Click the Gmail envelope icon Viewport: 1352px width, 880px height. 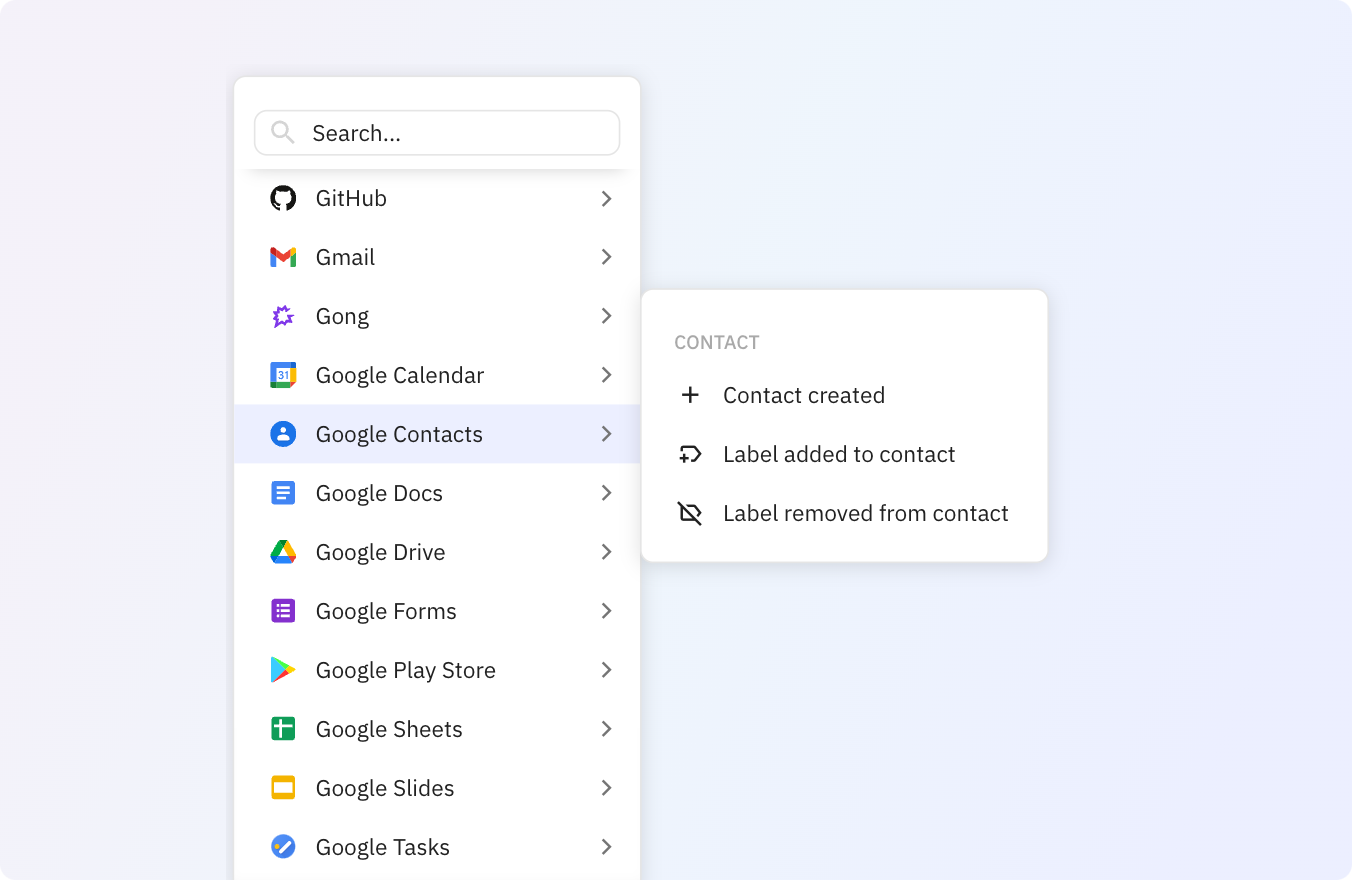[283, 257]
